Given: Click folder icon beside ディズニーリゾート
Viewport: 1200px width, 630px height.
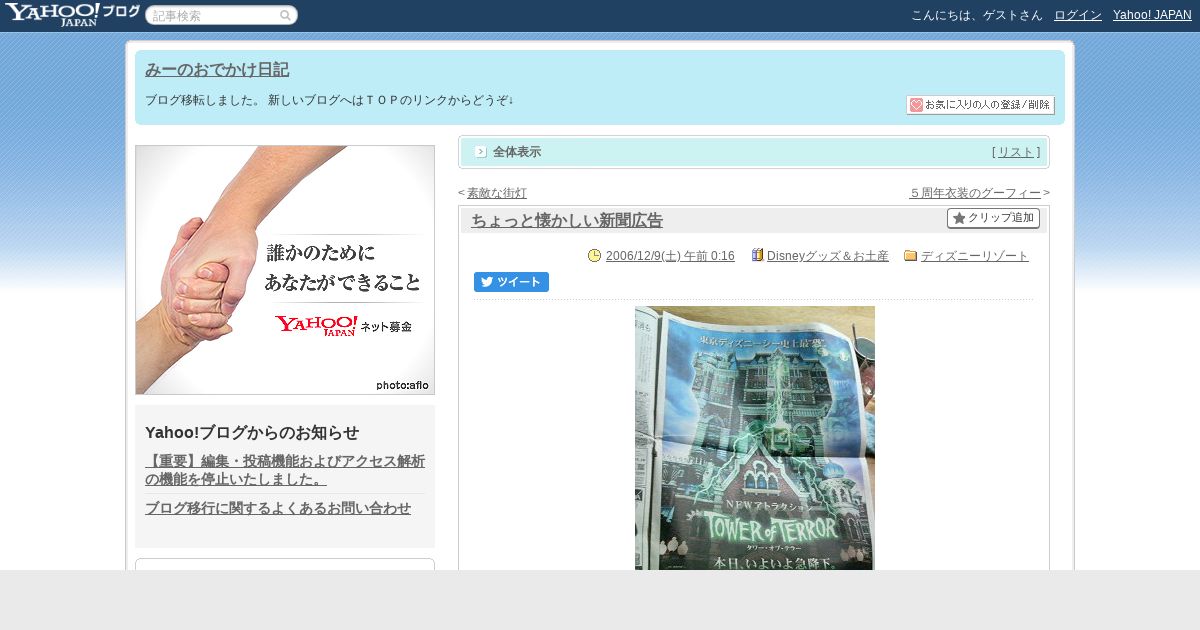Looking at the screenshot, I should click(910, 256).
